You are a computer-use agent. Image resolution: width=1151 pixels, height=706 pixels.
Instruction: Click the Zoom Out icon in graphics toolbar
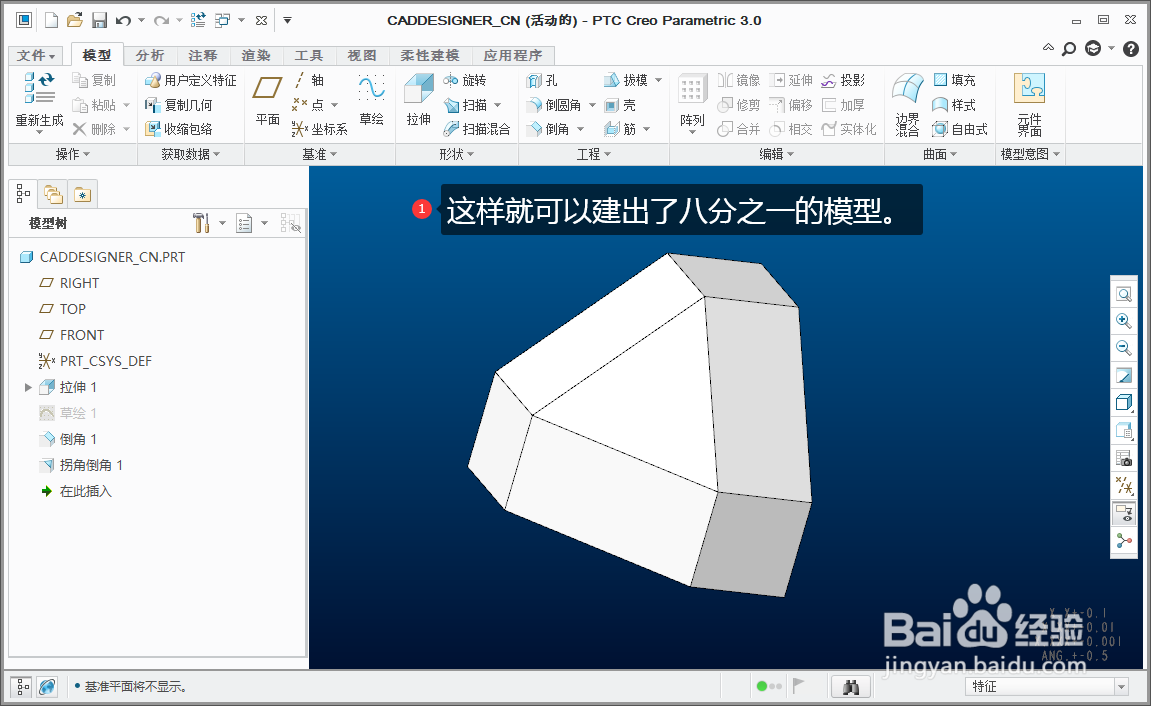tap(1124, 347)
